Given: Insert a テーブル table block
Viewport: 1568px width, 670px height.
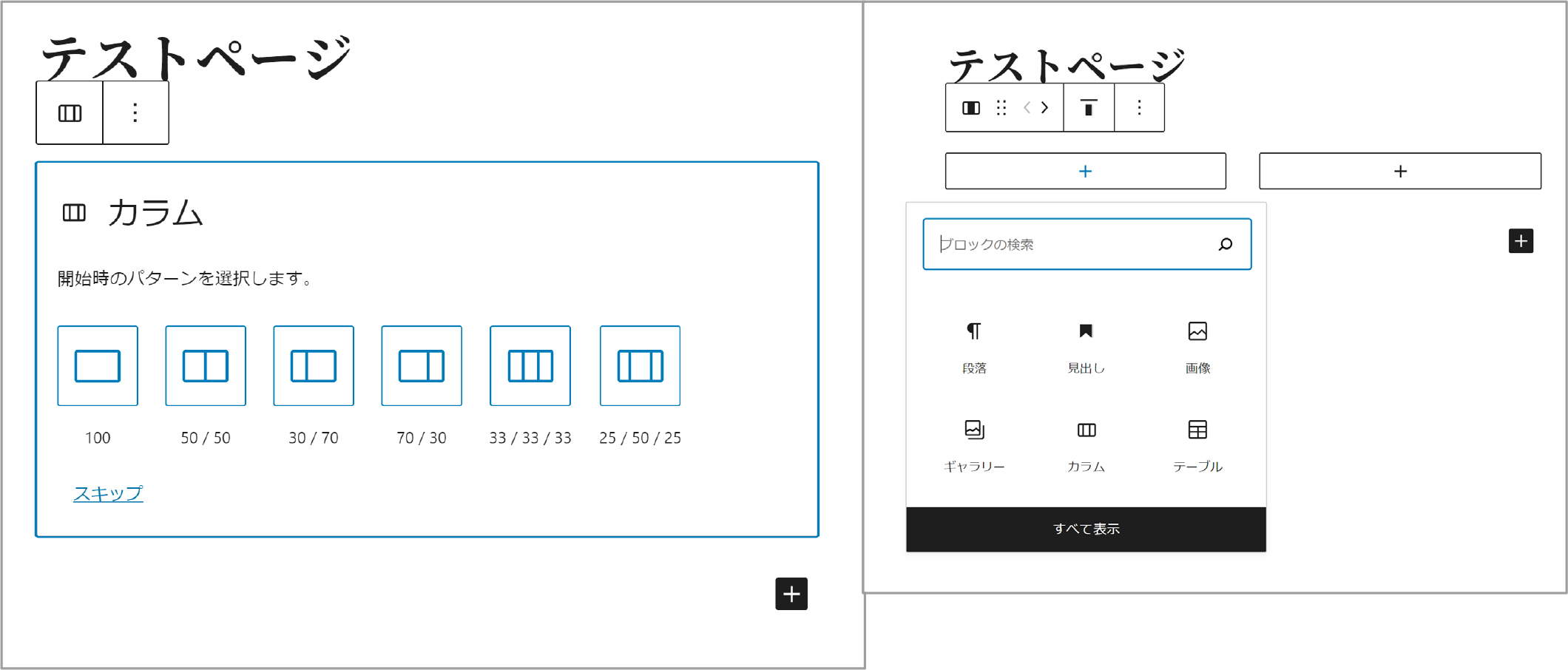Looking at the screenshot, I should (1197, 445).
